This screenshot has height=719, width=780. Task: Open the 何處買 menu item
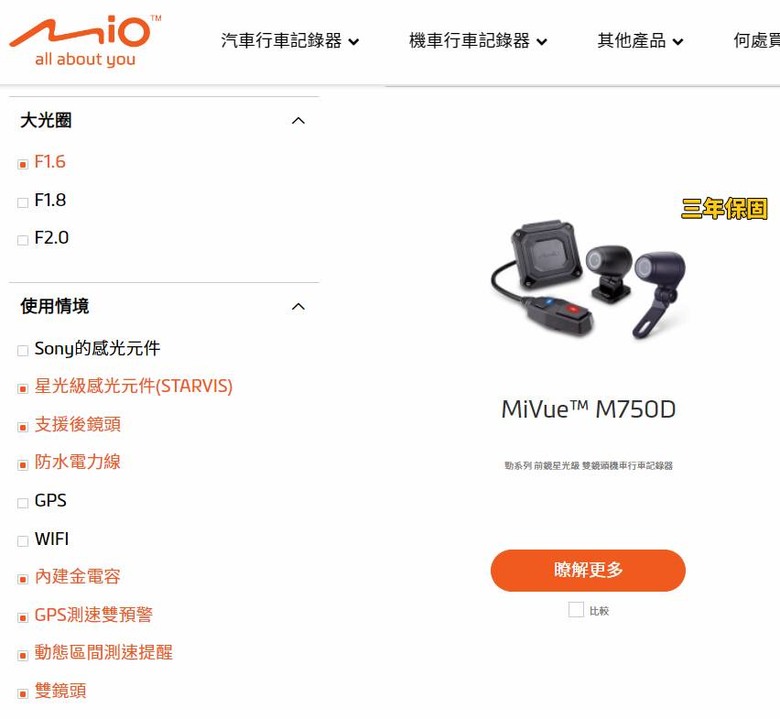point(757,41)
